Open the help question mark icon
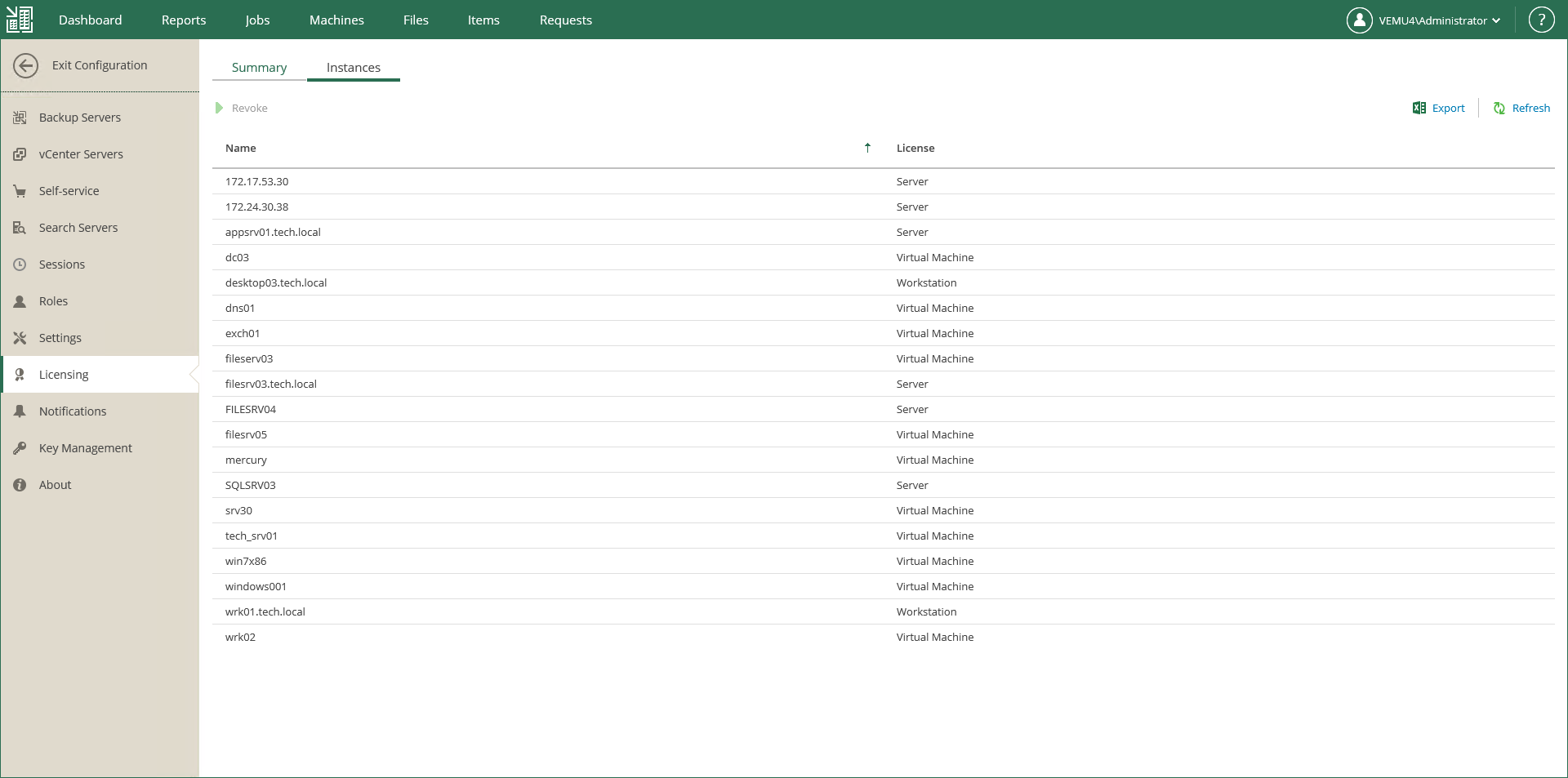 coord(1541,20)
